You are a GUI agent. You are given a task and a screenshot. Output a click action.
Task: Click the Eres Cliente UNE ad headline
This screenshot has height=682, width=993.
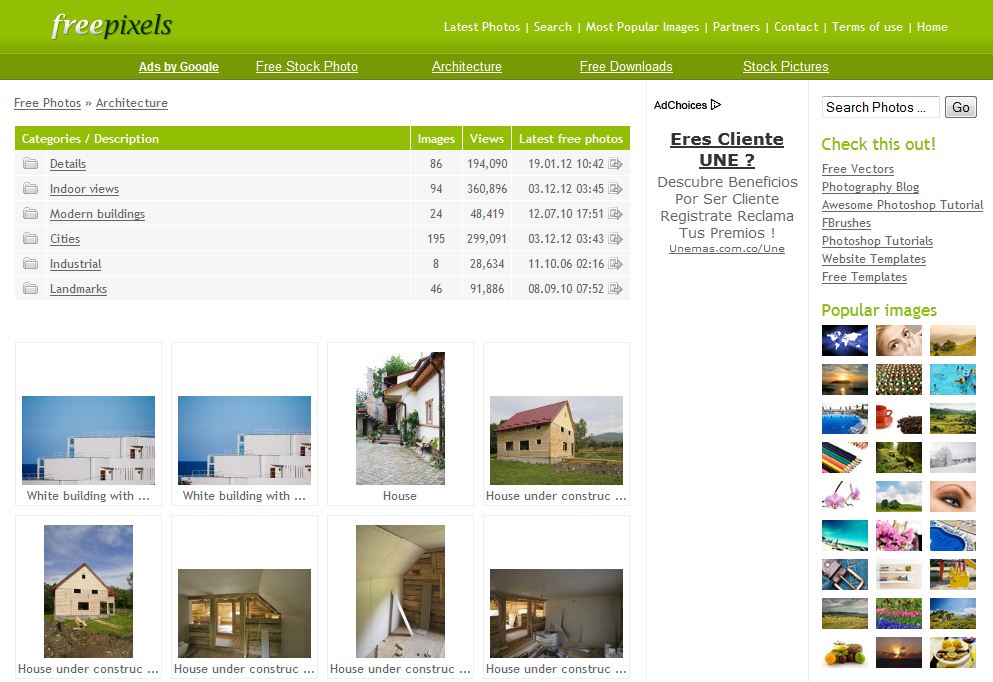coord(727,149)
